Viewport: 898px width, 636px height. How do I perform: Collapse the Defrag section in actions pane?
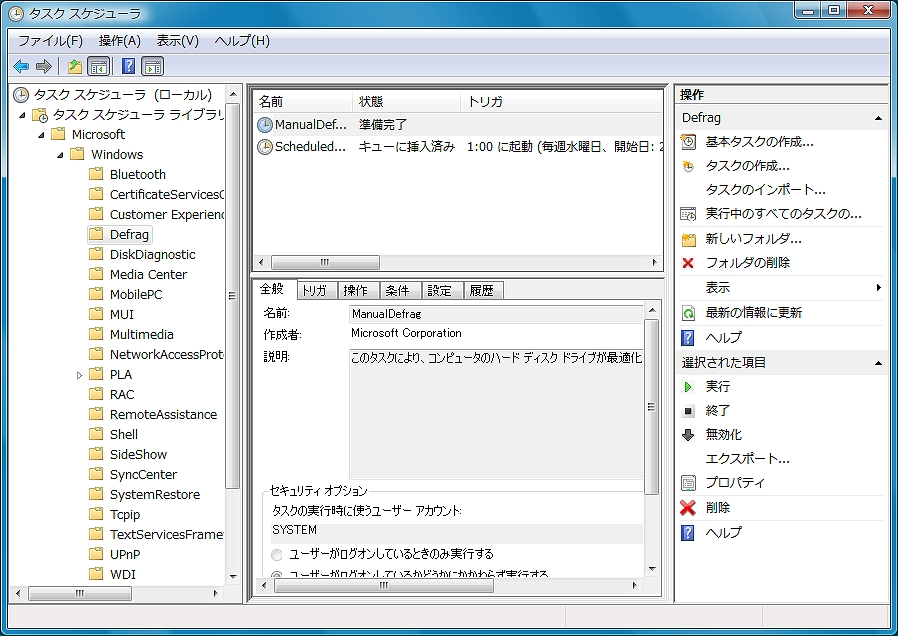(879, 118)
